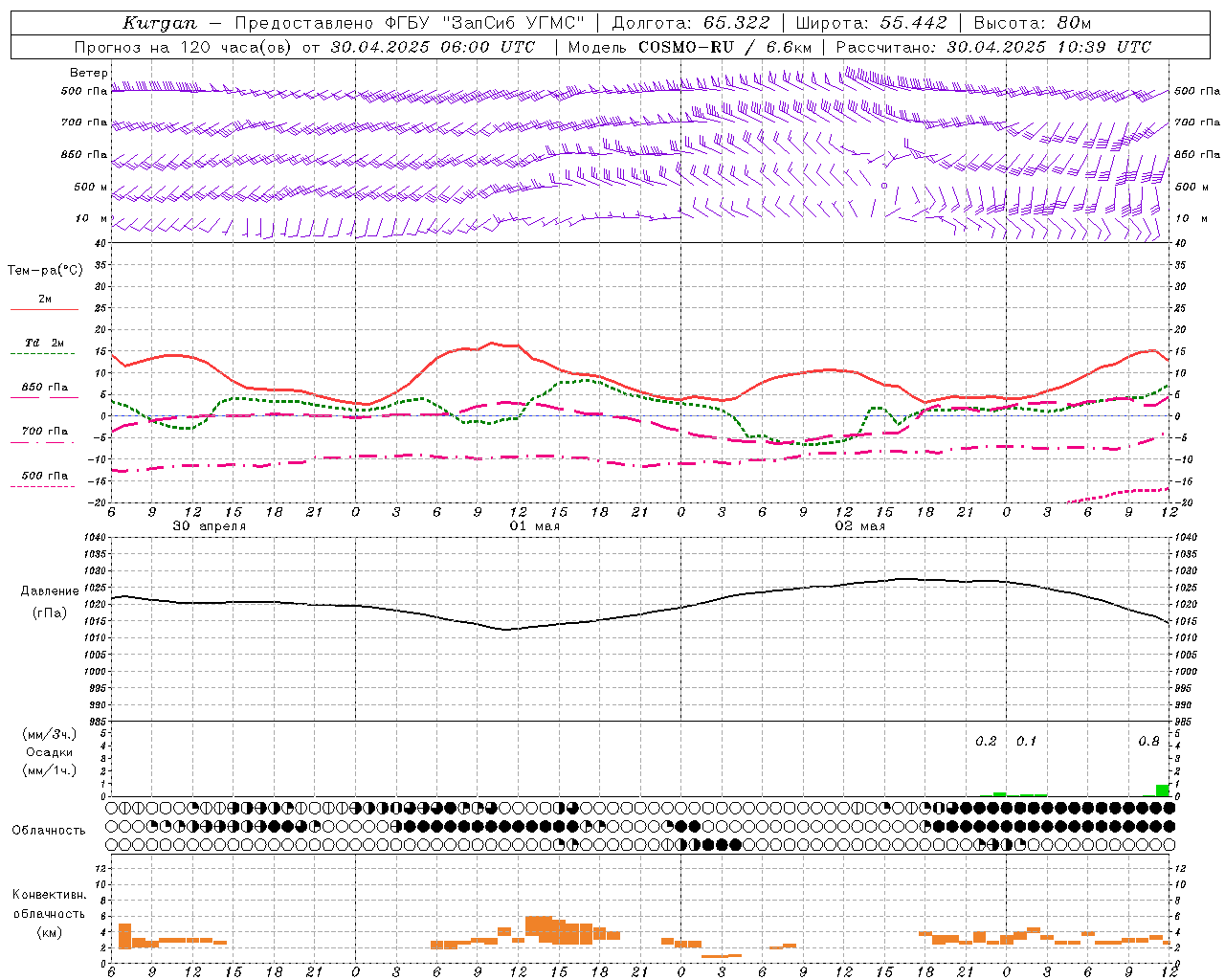Image resolution: width=1225 pixels, height=980 pixels.
Task: Click the 'Осадки' precipitation label
Action: (x=50, y=752)
